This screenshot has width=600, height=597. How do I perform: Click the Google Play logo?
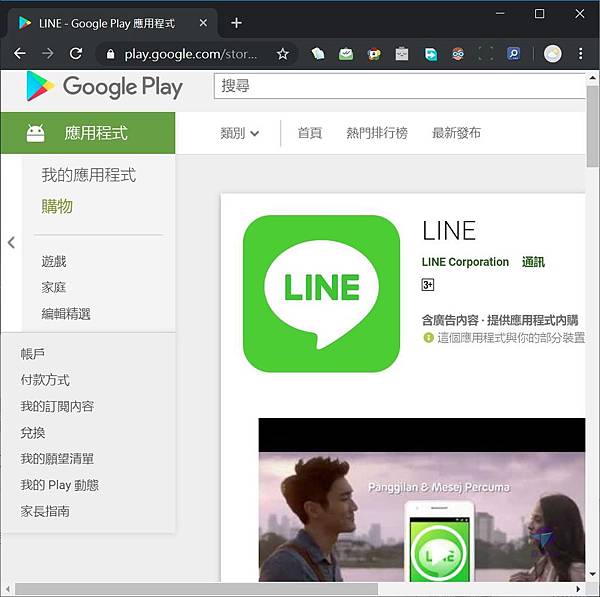(104, 86)
